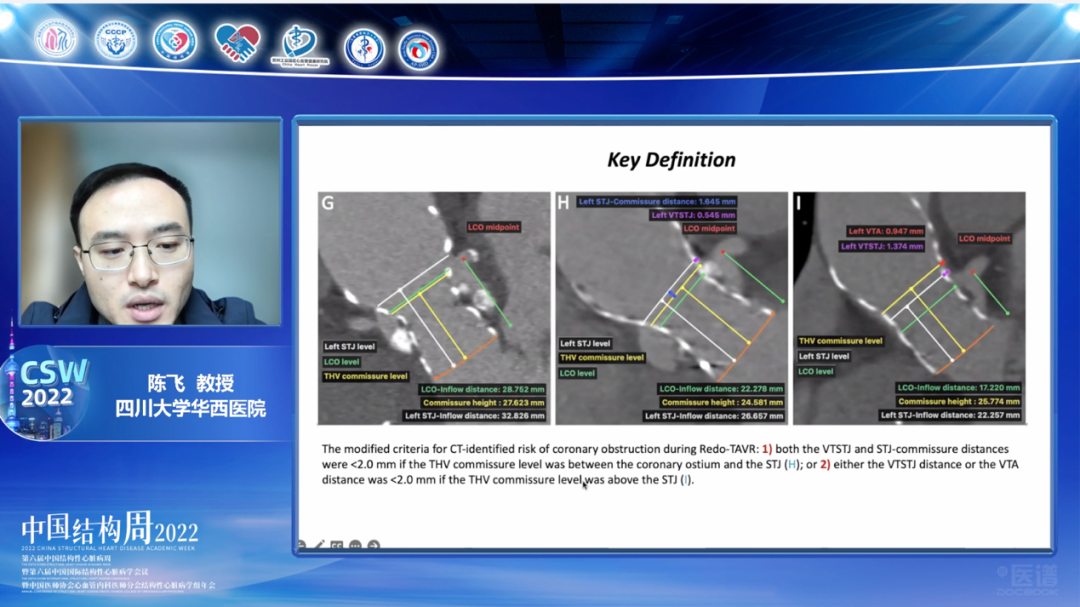Click CT image panel H
The image size is (1080, 607).
click(671, 308)
